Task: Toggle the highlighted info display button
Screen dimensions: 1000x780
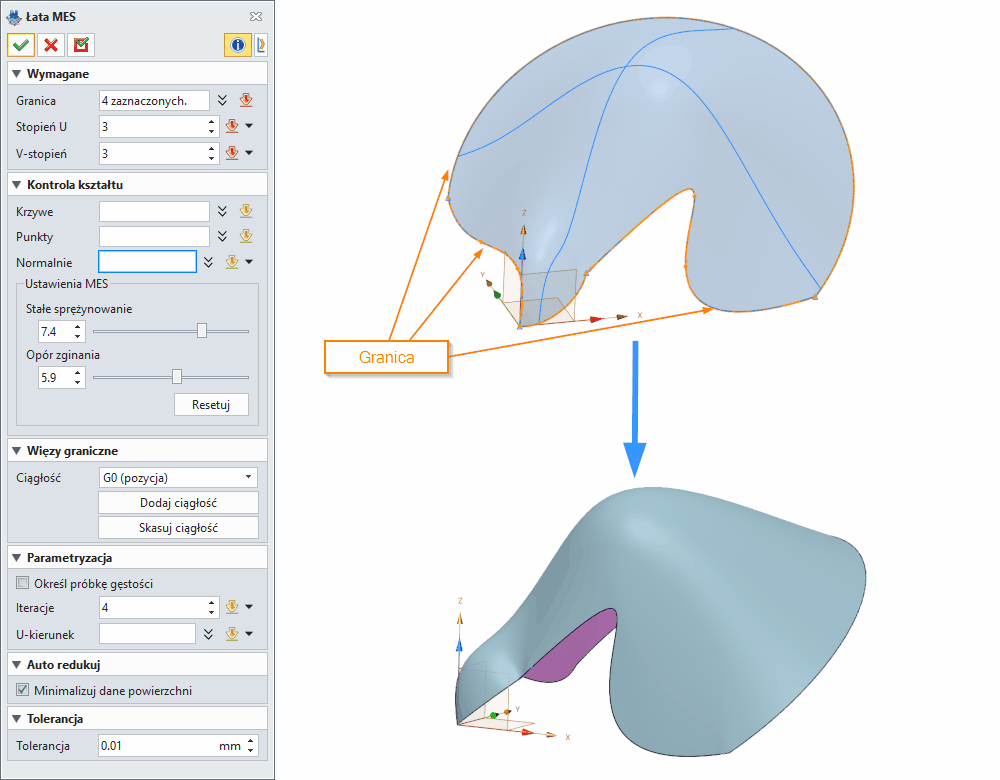Action: [x=238, y=45]
